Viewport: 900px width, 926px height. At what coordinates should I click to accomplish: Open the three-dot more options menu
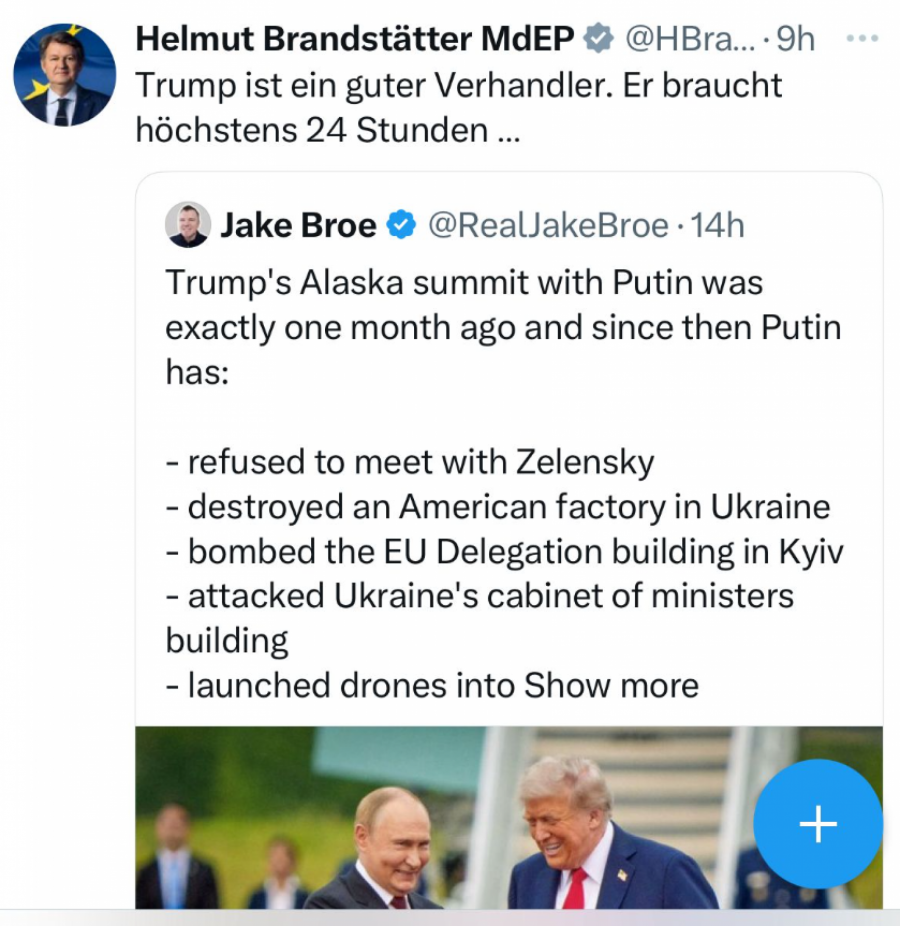click(861, 39)
